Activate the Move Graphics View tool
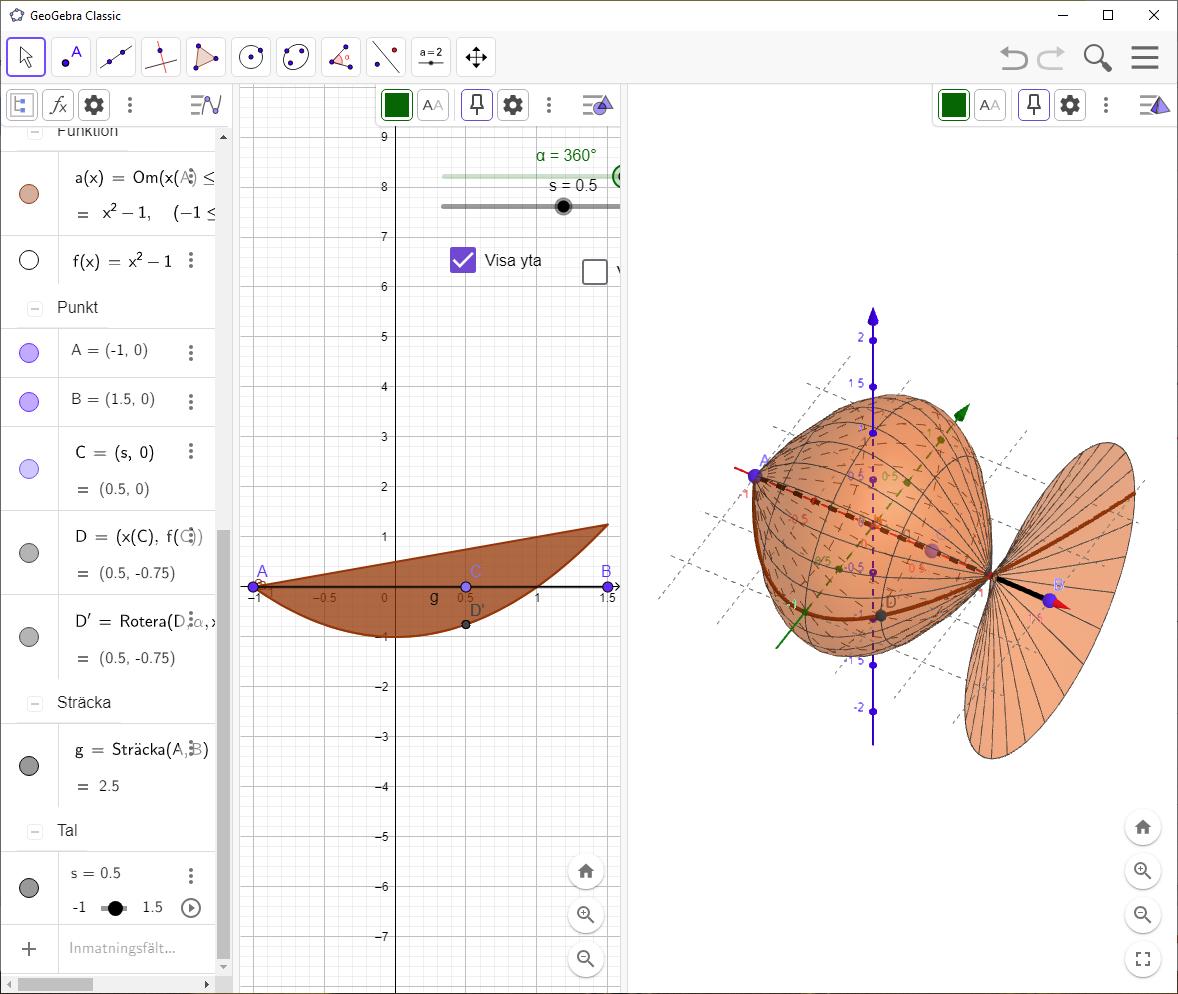 (476, 57)
